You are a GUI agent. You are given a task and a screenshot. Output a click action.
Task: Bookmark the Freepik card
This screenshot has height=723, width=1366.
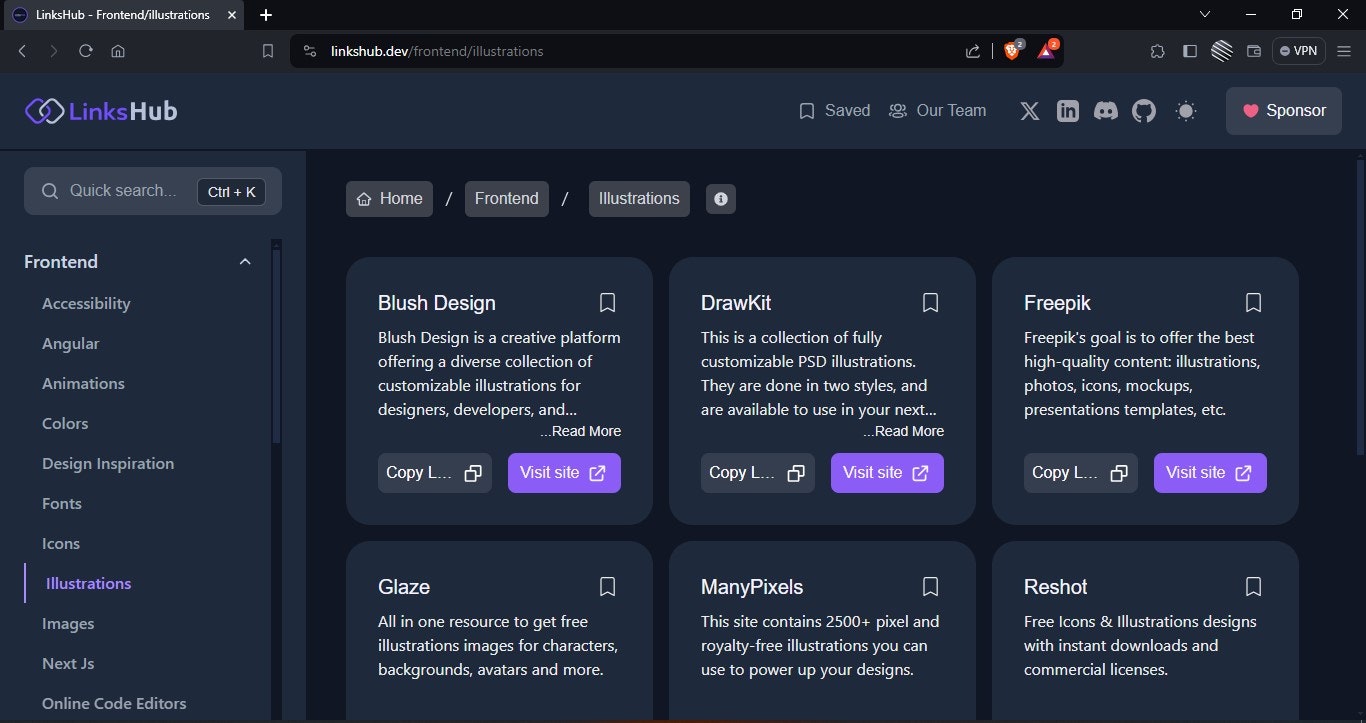(1253, 302)
